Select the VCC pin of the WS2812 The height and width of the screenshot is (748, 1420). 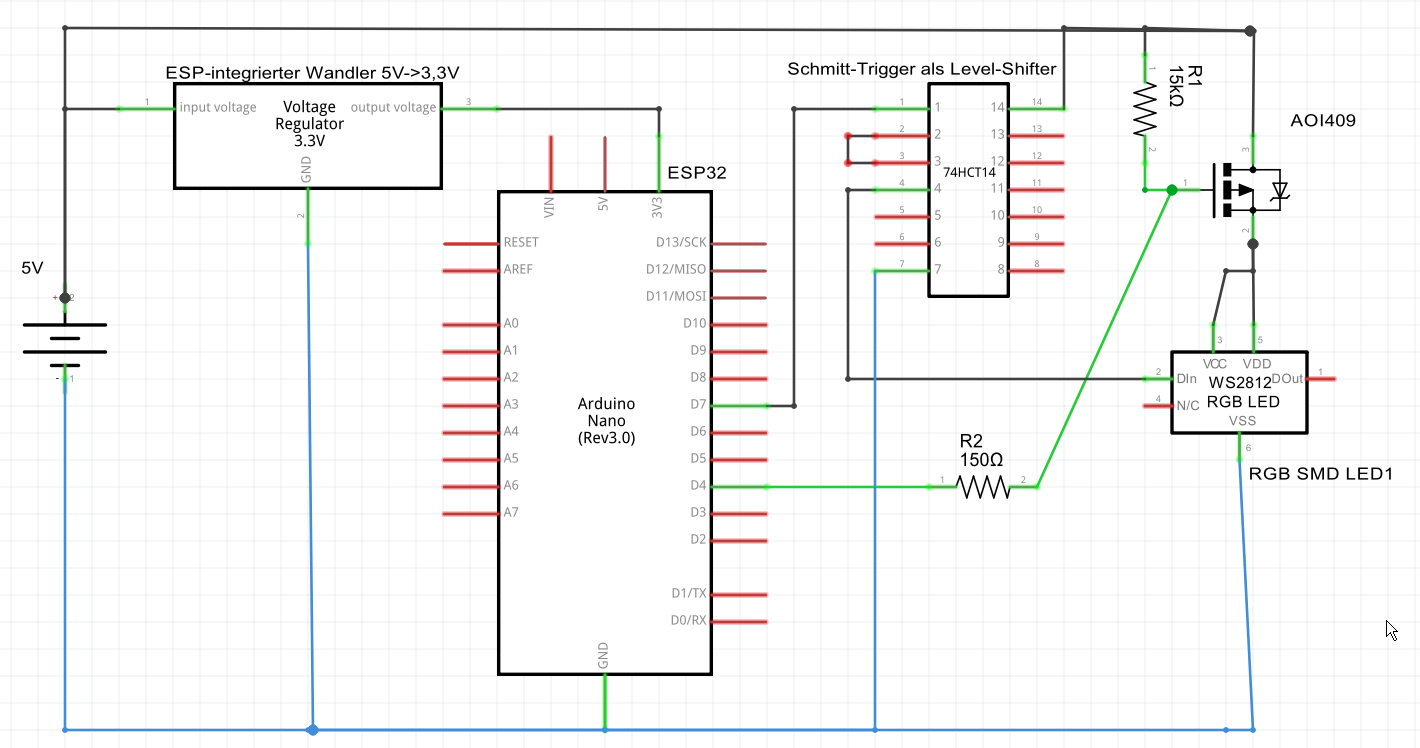pos(1213,337)
